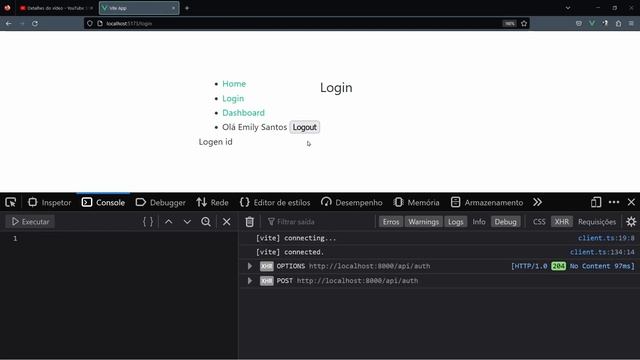Click the zoom level badge in address bar

[509, 24]
